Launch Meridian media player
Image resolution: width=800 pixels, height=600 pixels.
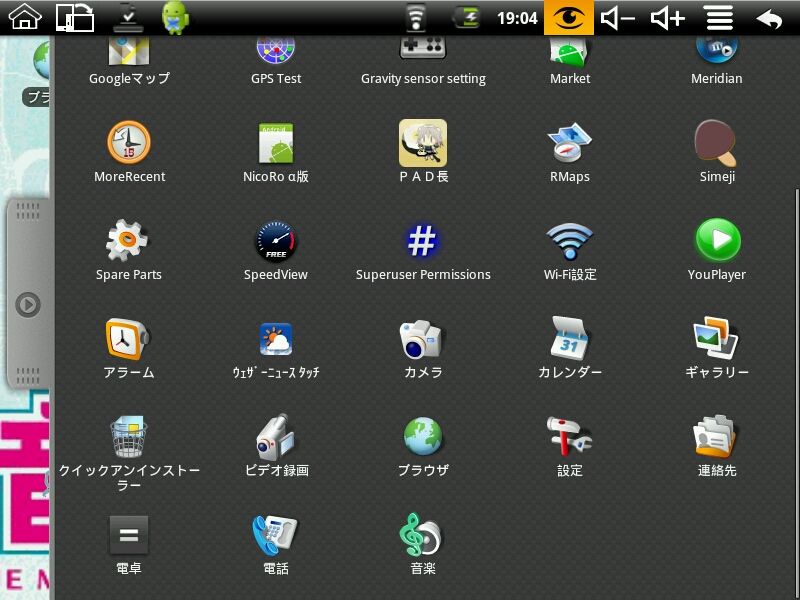click(x=717, y=60)
